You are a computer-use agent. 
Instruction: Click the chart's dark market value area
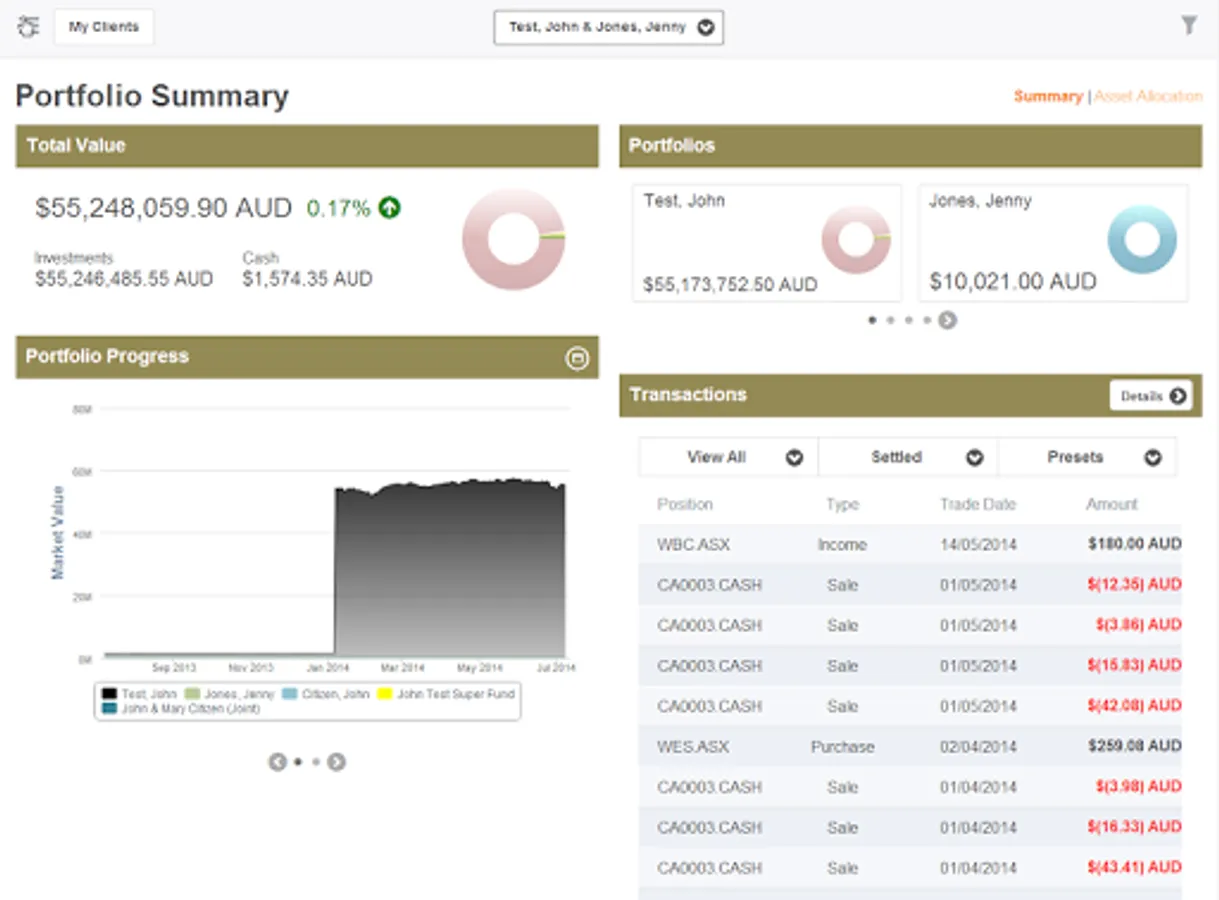point(450,570)
